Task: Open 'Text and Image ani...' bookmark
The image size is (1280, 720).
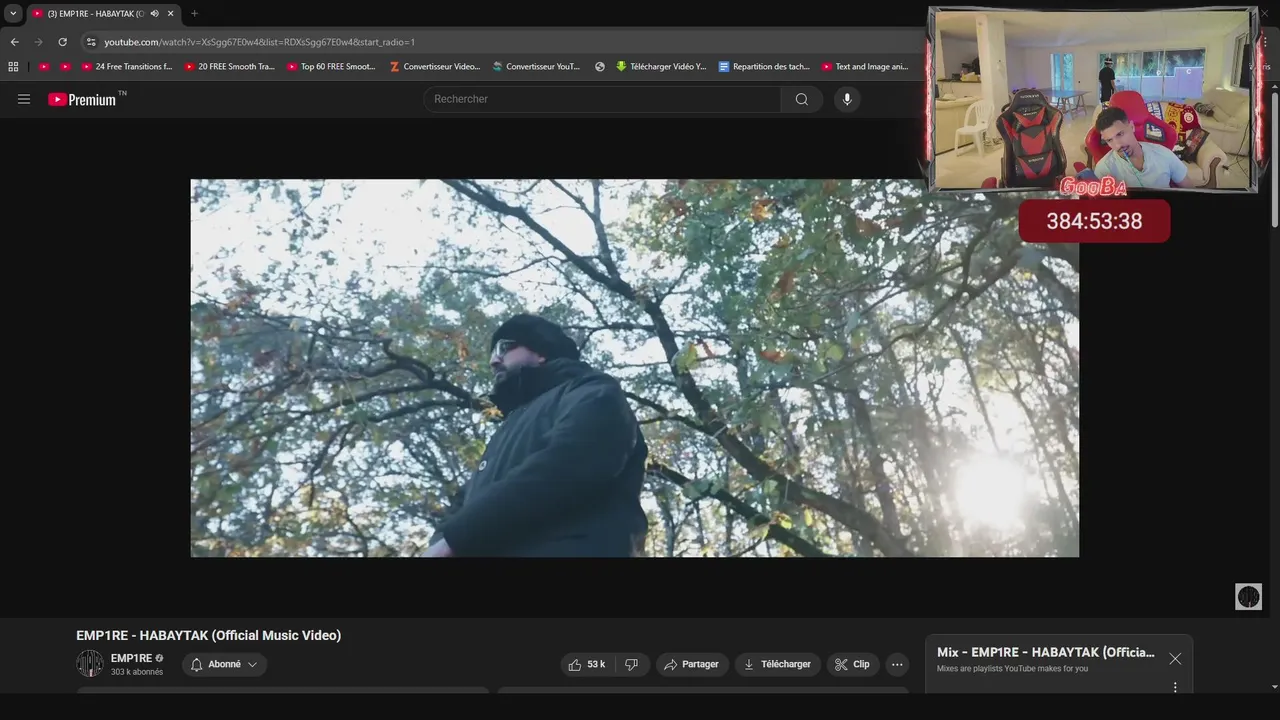Action: [x=866, y=67]
